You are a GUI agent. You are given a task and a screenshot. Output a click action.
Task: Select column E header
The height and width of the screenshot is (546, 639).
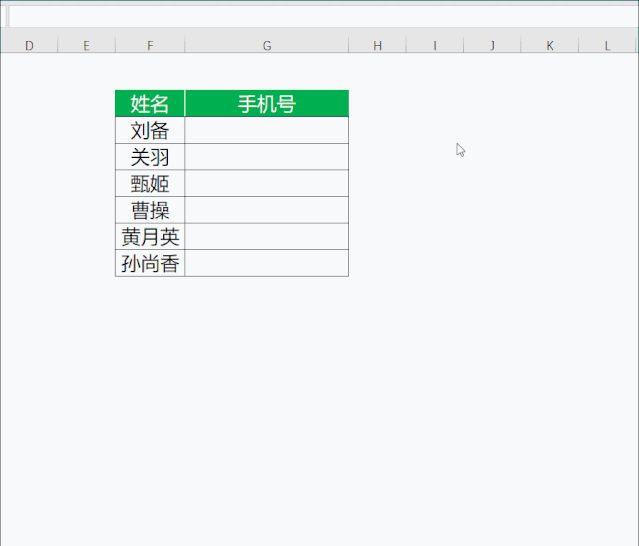coord(86,45)
